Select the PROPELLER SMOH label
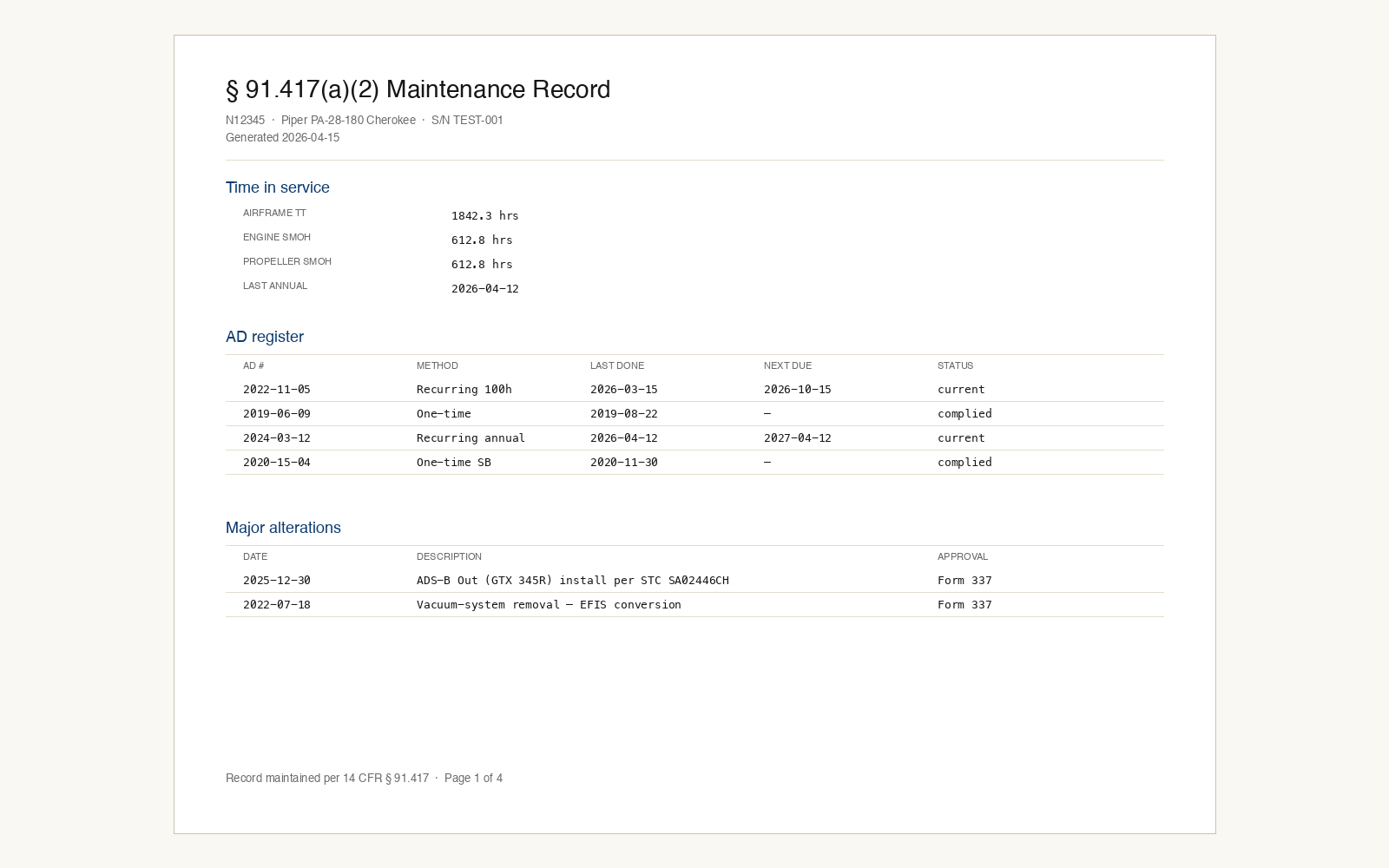 click(287, 261)
